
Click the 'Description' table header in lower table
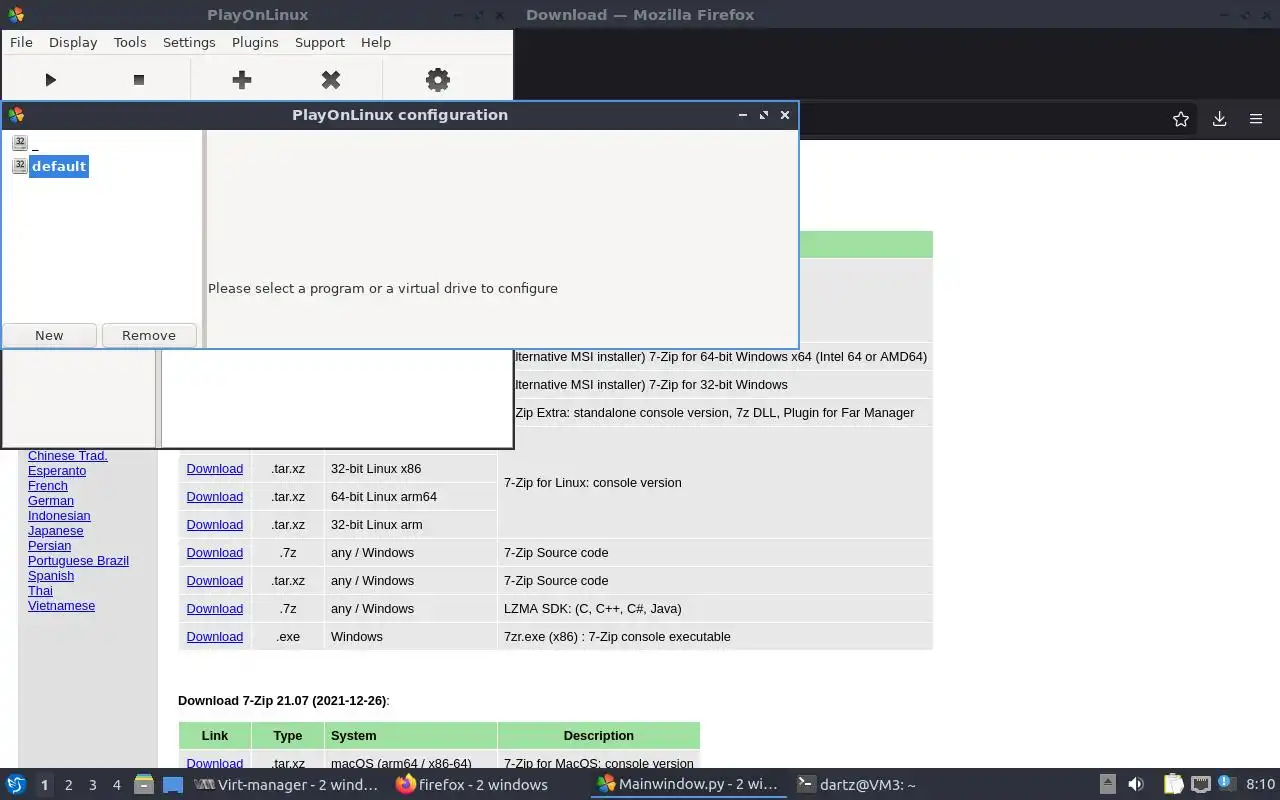[x=598, y=735]
